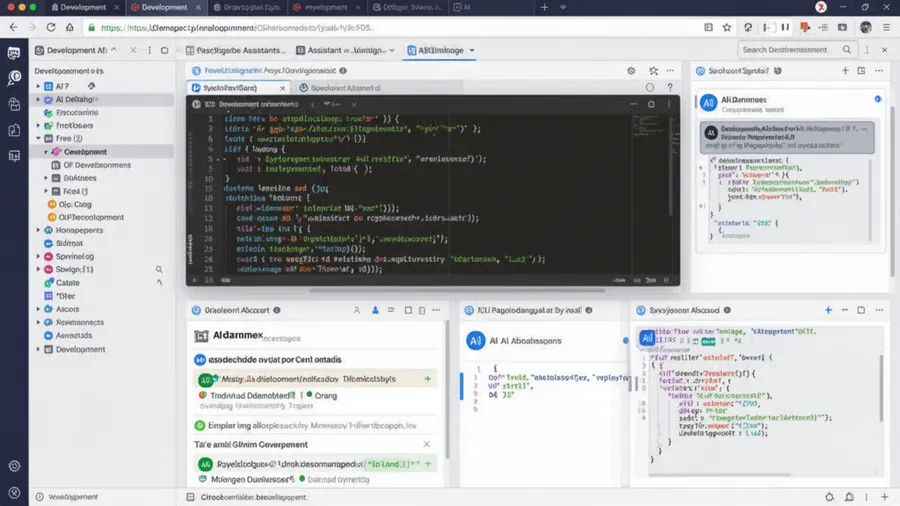This screenshot has height=506, width=900.
Task: Click the green plus on the Mssty notification row
Action: pos(428,379)
